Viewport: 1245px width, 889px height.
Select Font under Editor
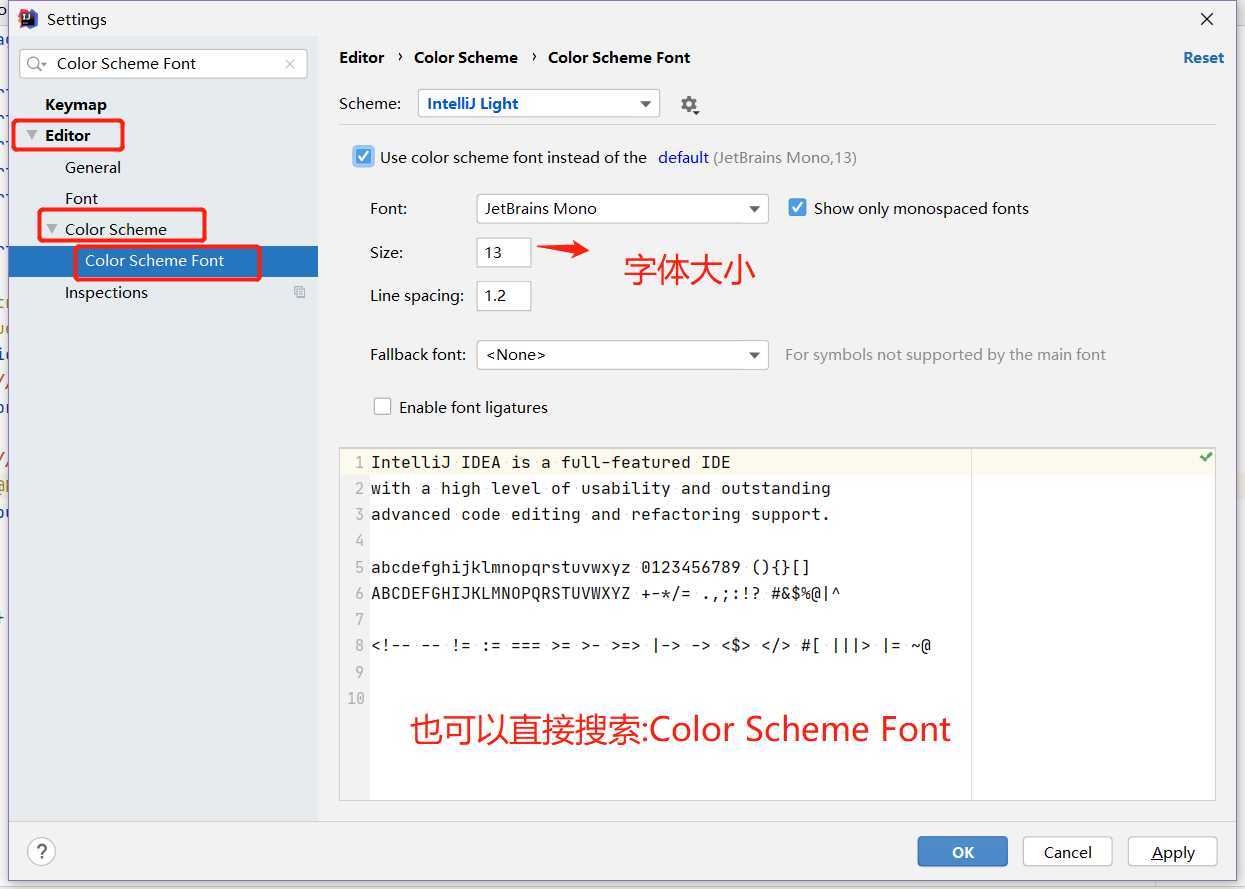pyautogui.click(x=82, y=198)
